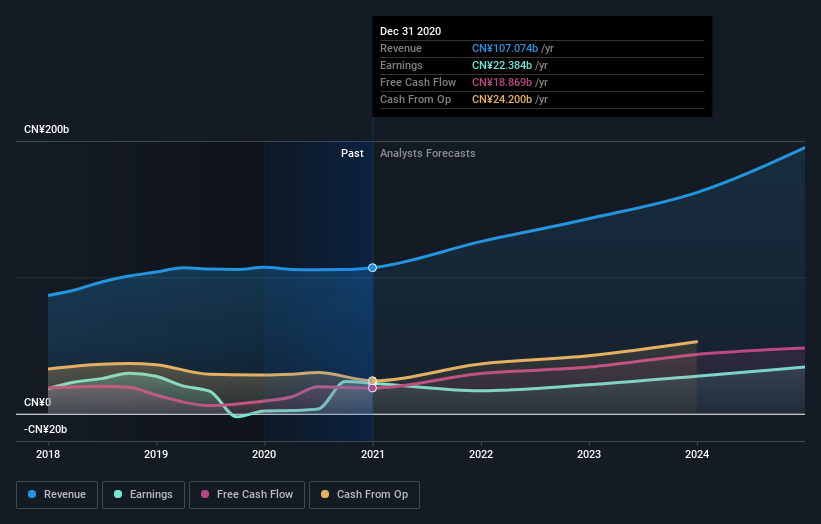Click the Free Cash Flow label in tooltip
821x524 pixels.
click(418, 82)
